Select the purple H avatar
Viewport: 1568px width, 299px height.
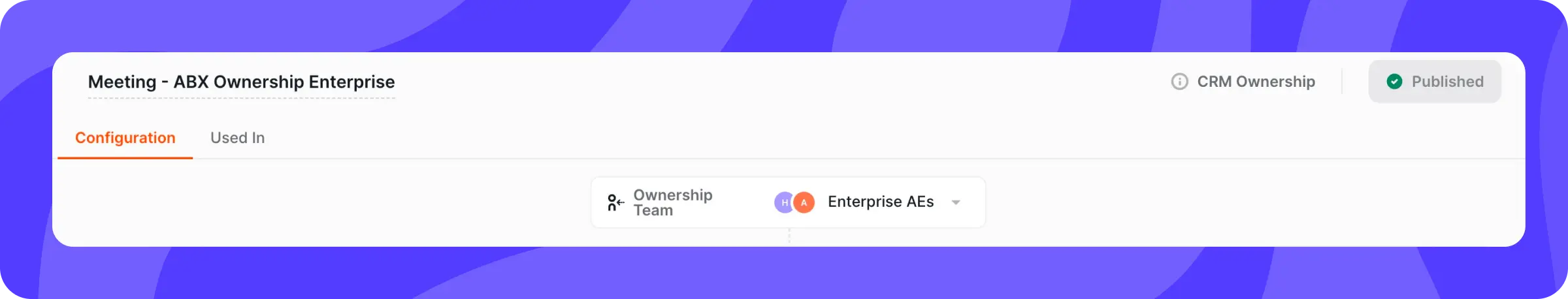(x=783, y=202)
